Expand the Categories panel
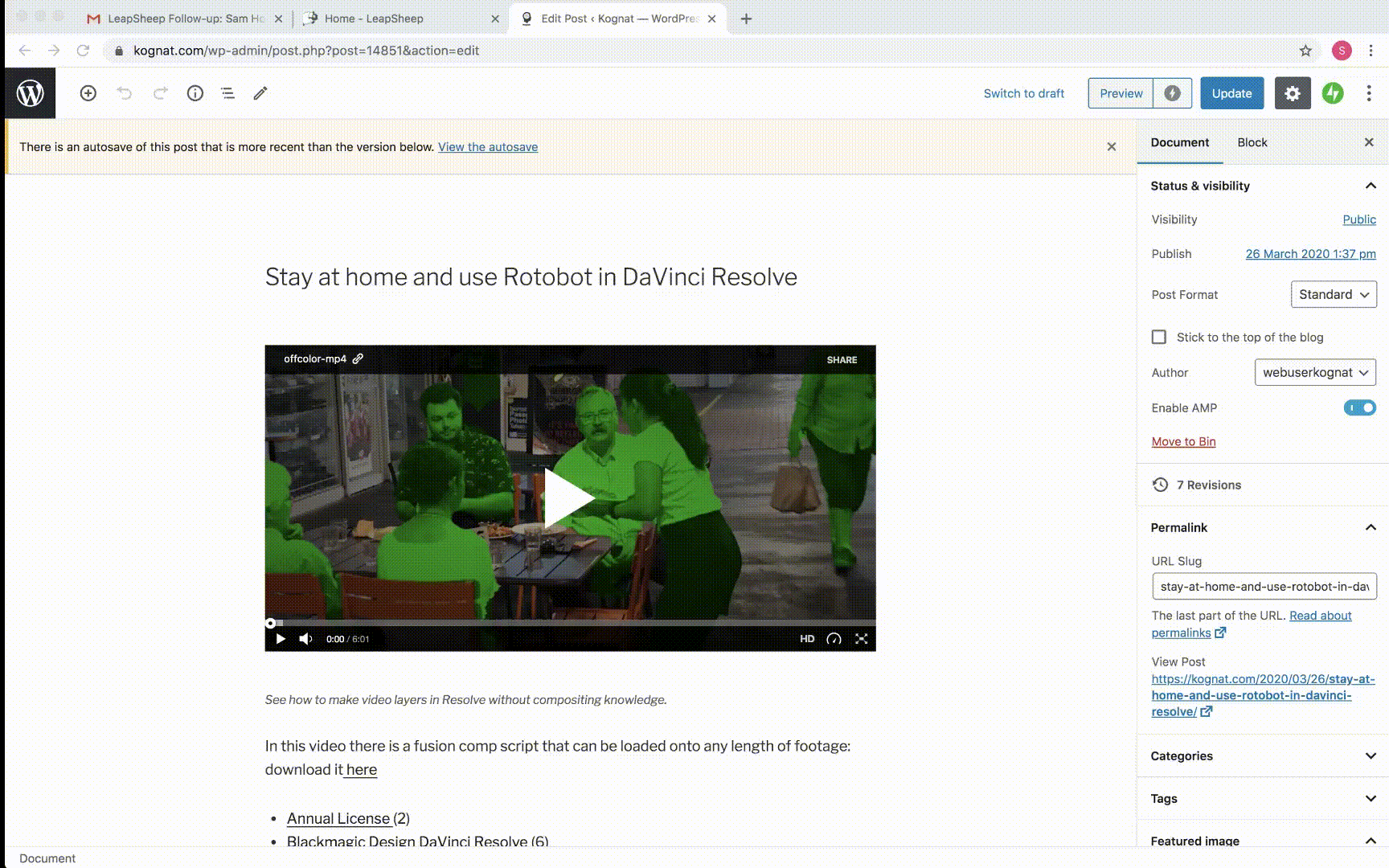 1263,755
